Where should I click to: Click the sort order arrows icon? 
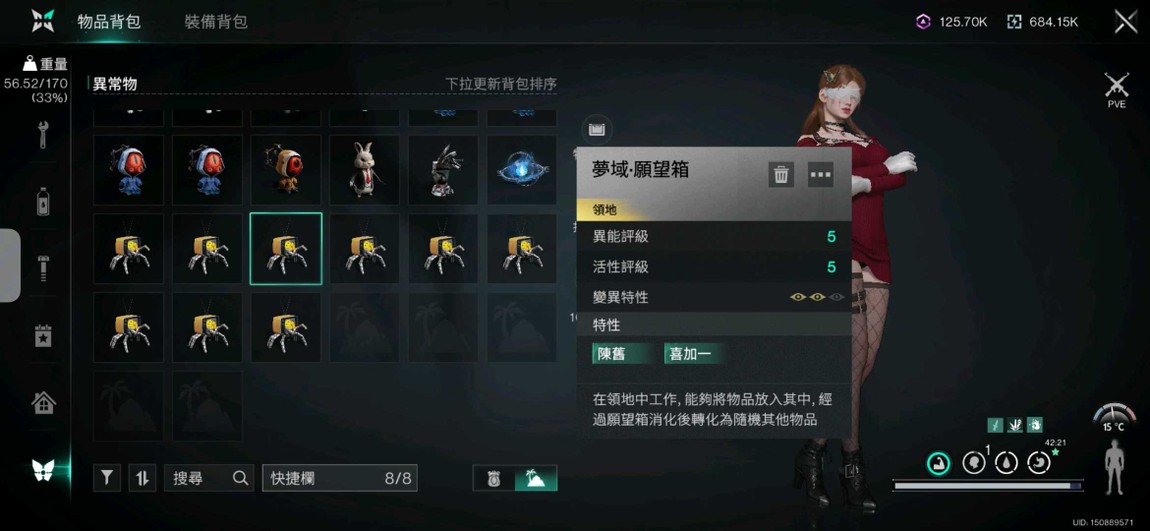[x=142, y=478]
